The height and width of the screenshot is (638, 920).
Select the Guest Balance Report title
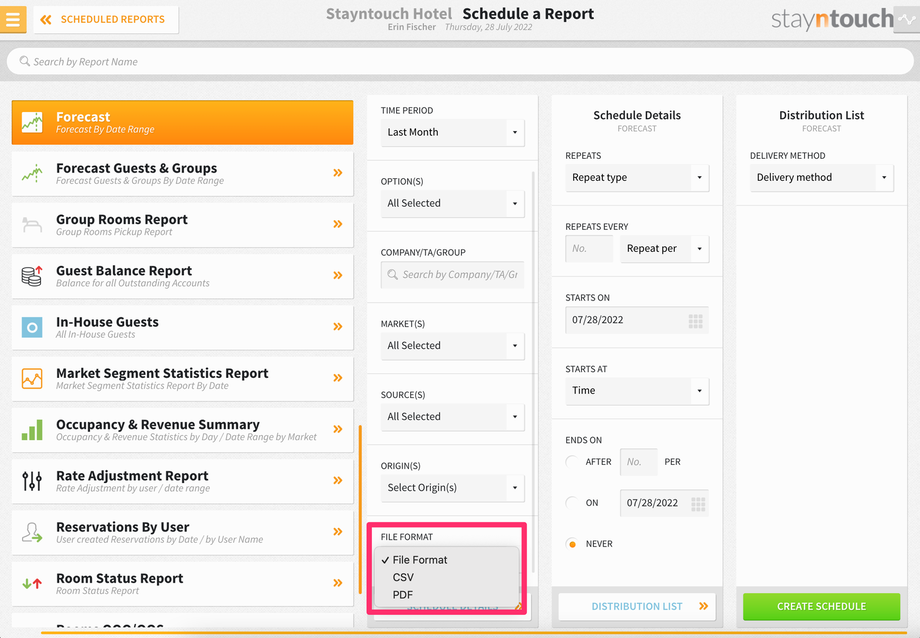click(124, 271)
